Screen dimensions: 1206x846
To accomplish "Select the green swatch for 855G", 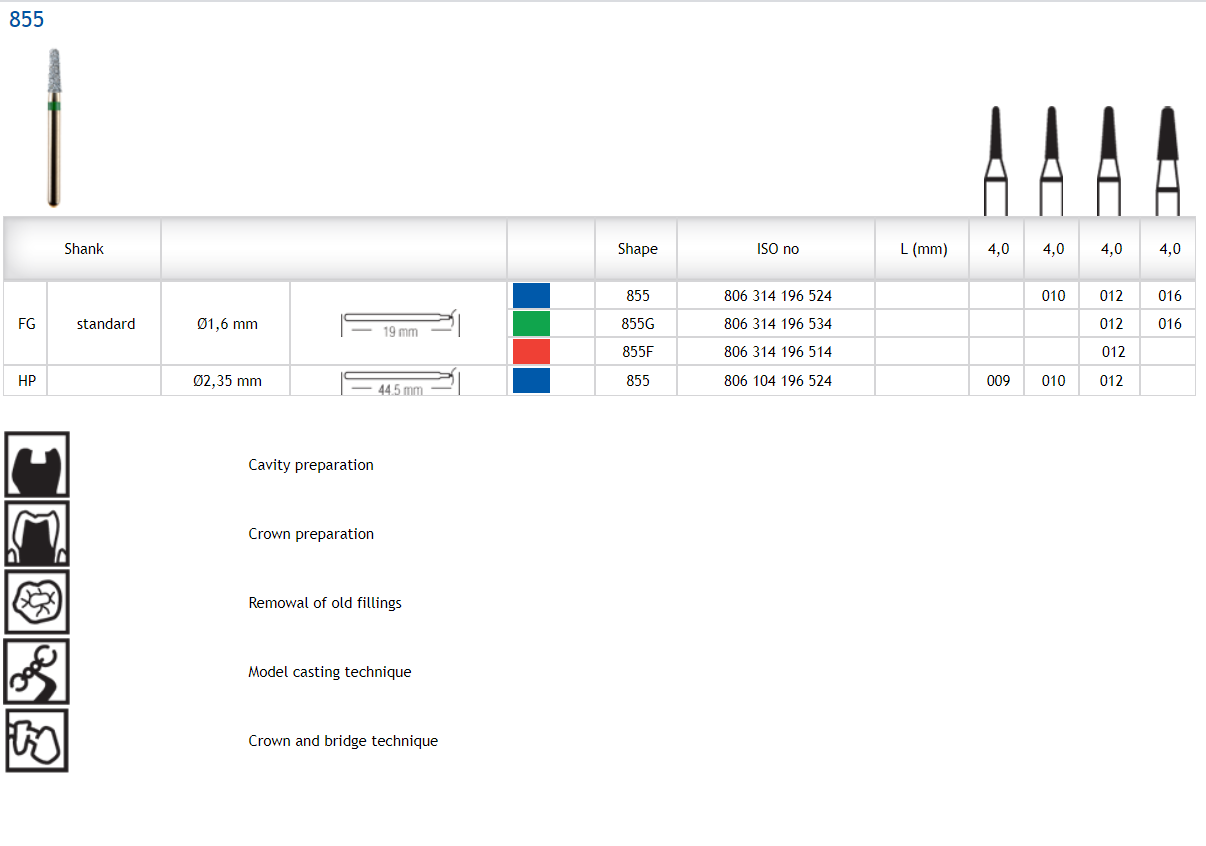I will click(531, 324).
